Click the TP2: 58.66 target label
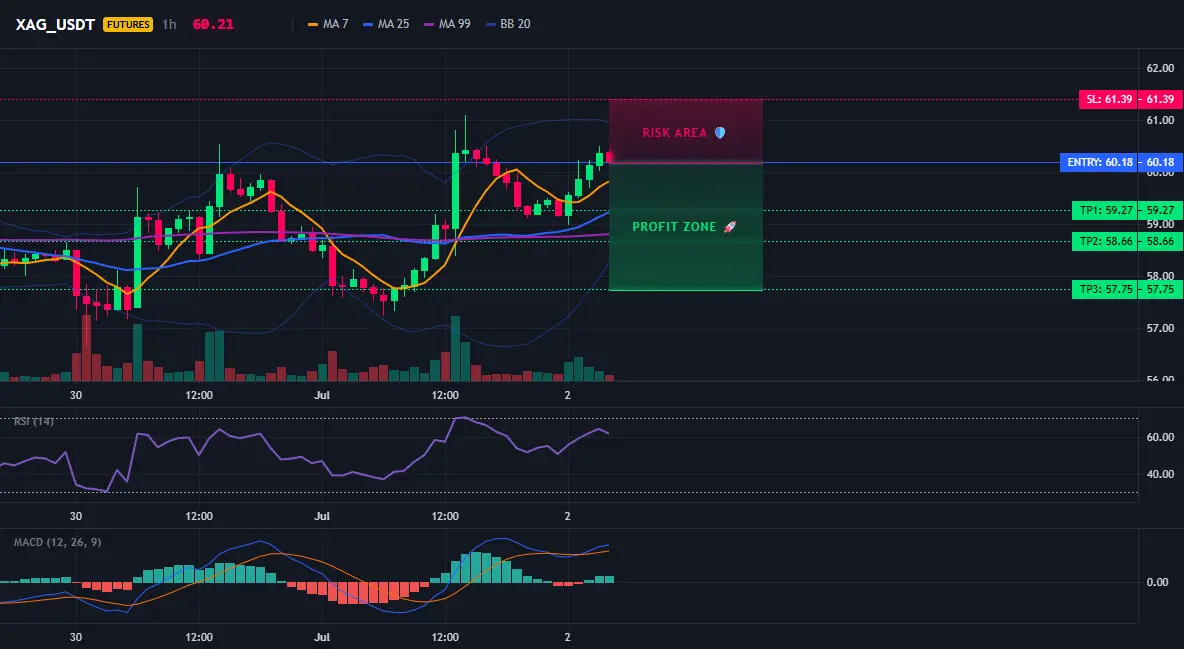The image size is (1184, 649). click(1105, 241)
